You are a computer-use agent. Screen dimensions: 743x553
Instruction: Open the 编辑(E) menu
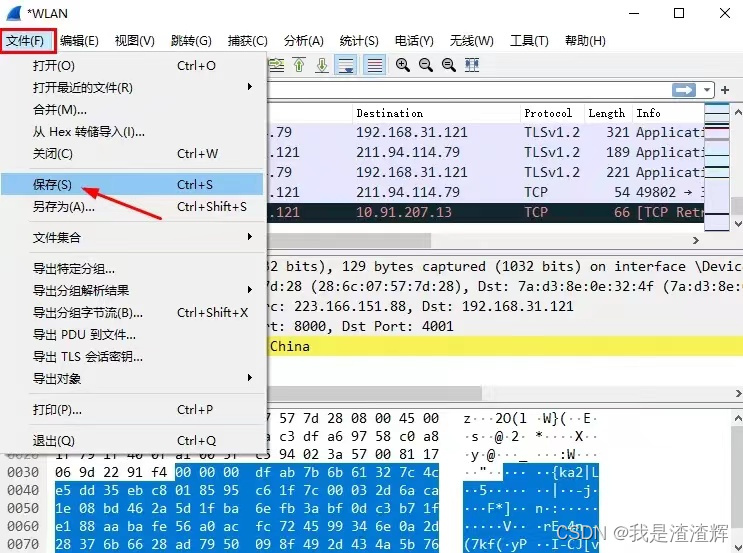79,41
